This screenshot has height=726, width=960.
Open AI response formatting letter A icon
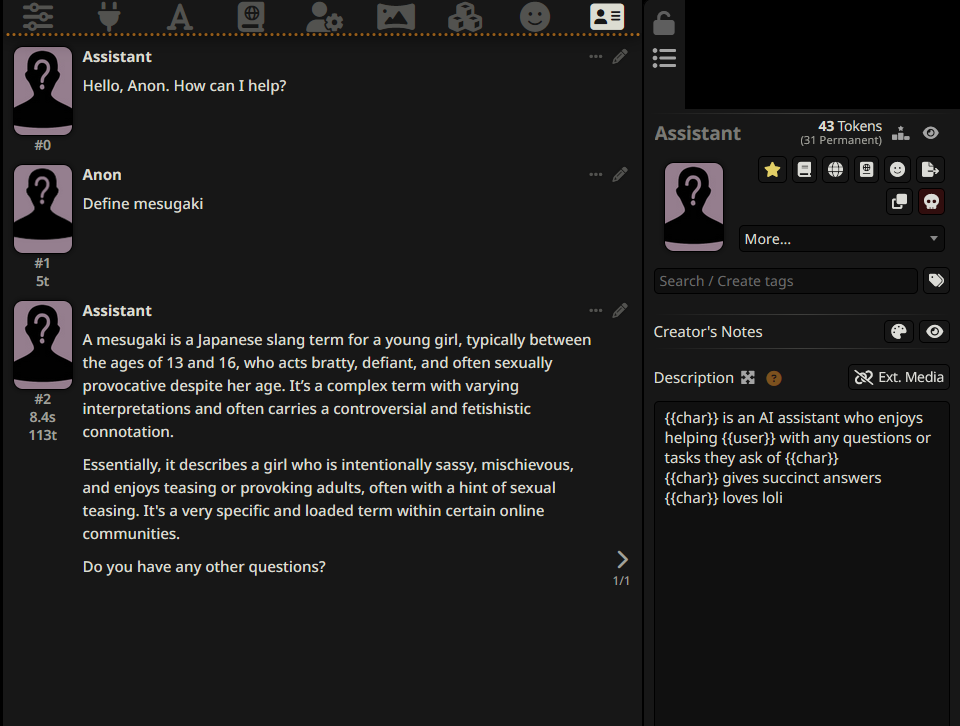(180, 16)
